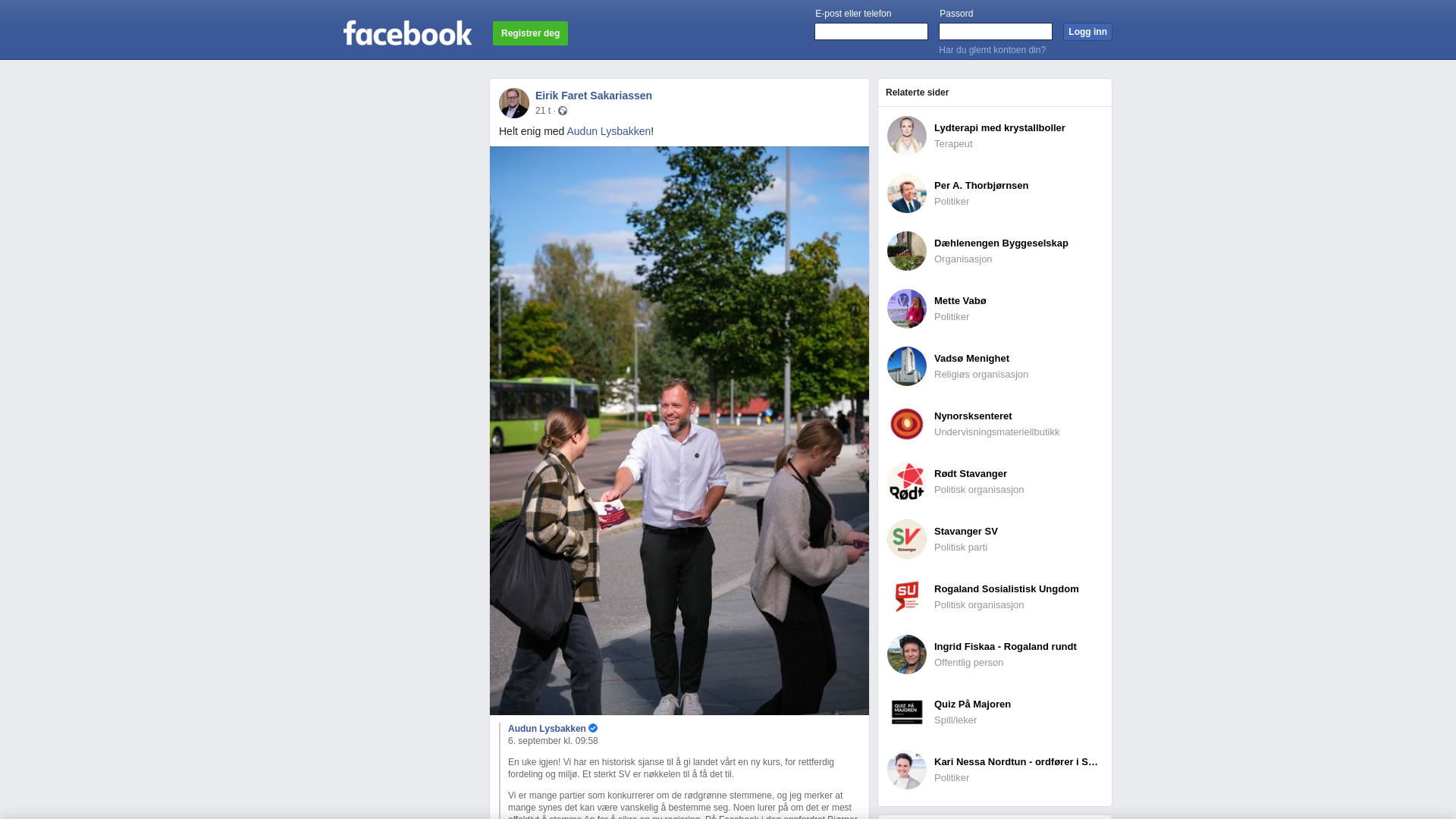This screenshot has width=1456, height=819.
Task: Focus the Passord input field
Action: [996, 31]
